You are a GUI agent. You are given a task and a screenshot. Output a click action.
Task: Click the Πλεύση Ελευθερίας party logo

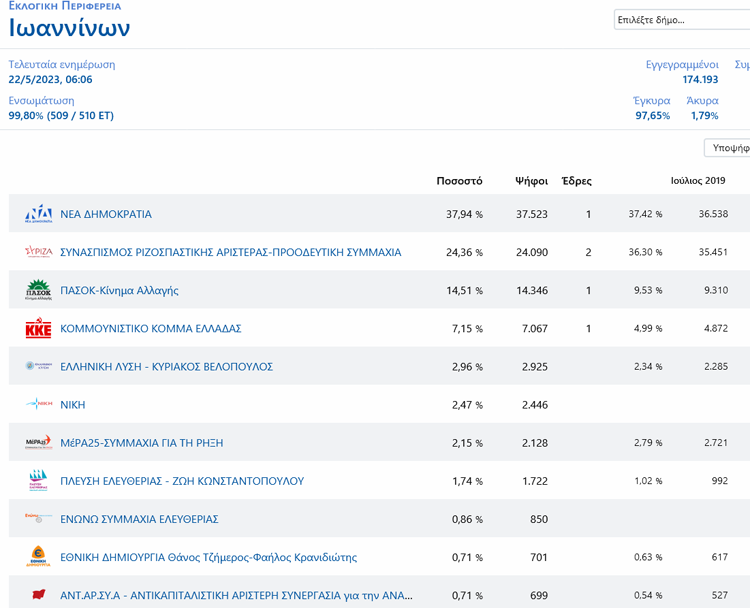point(38,481)
